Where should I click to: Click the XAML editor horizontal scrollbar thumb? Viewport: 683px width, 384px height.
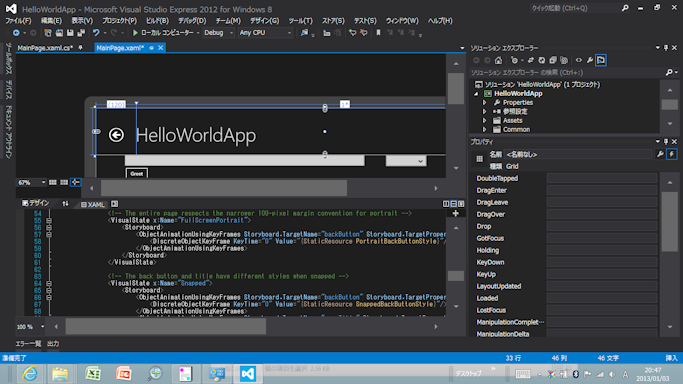[x=166, y=327]
